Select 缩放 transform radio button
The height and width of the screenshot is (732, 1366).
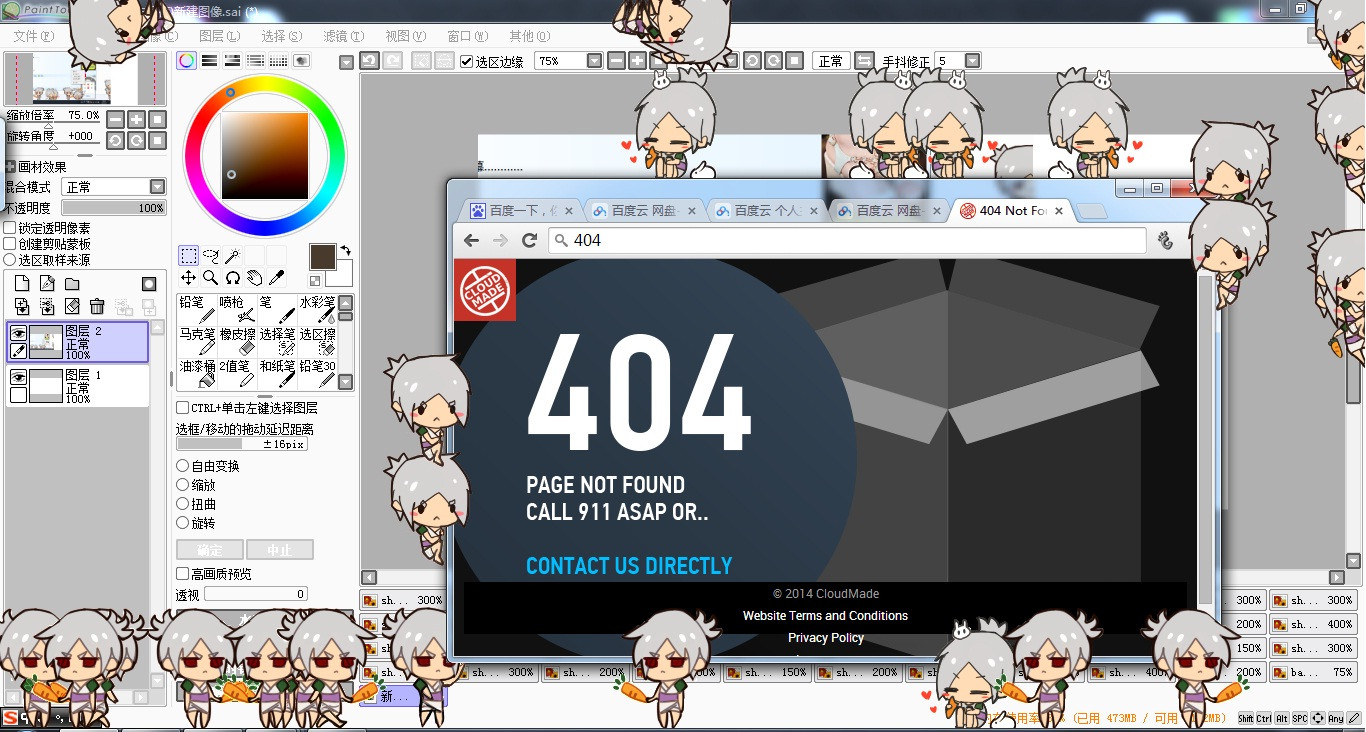(x=183, y=485)
